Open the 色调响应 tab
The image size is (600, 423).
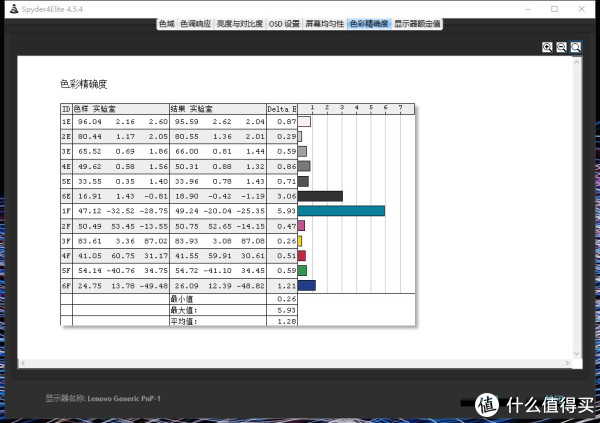coord(195,22)
